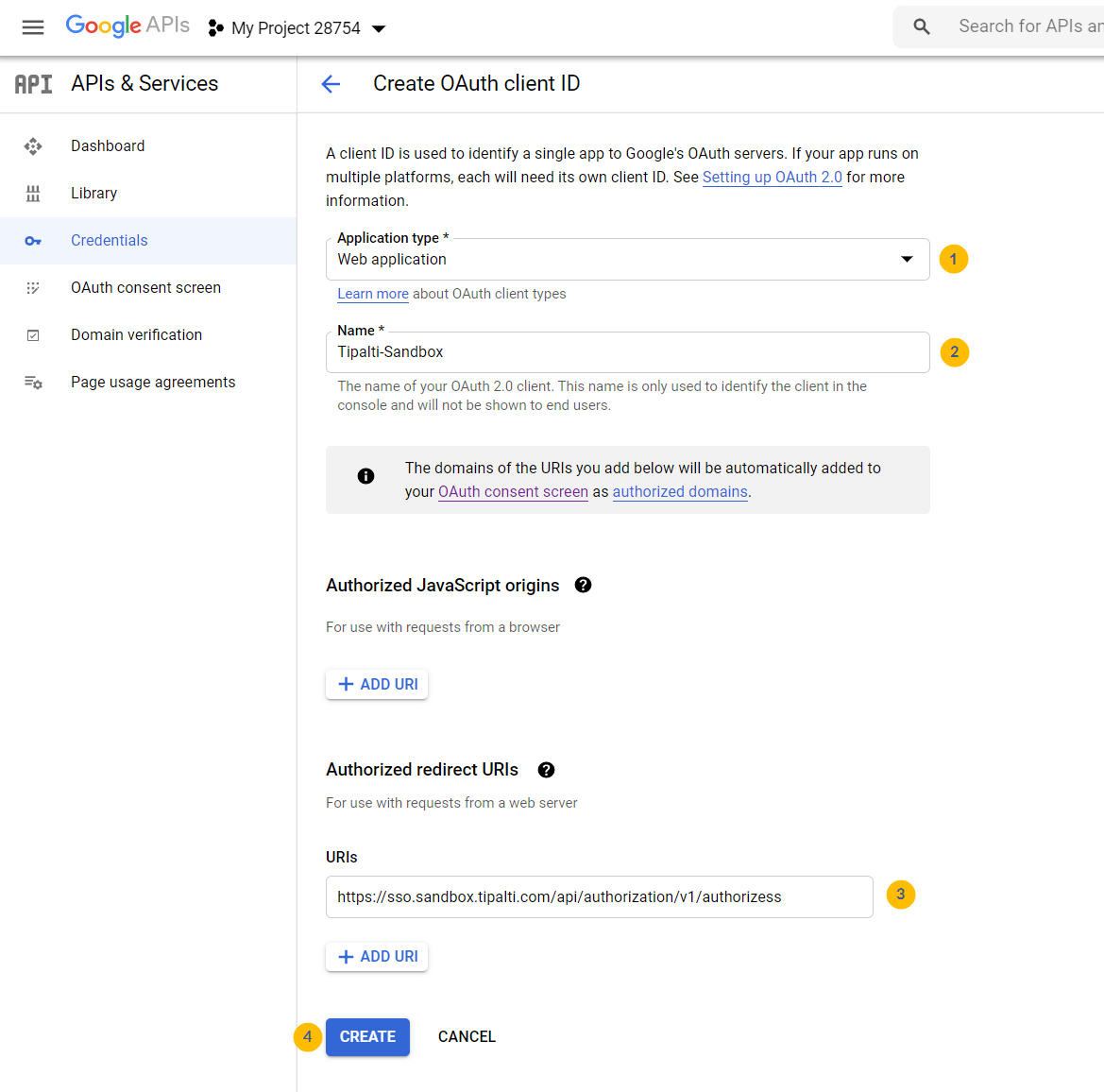Click the CREATE button

367,1036
